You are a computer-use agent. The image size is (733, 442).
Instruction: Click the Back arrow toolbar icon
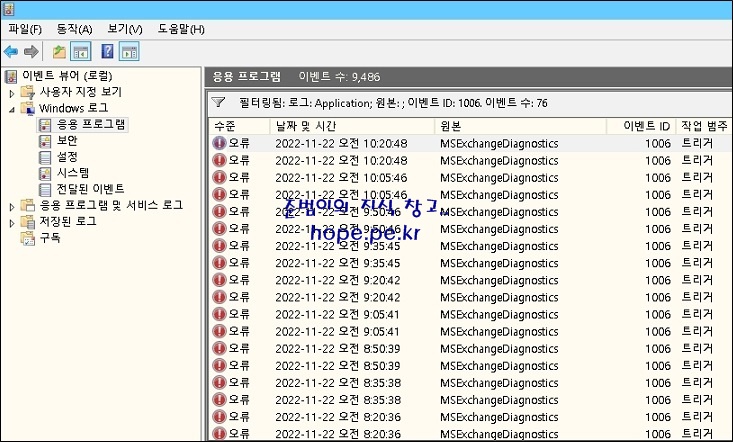[x=11, y=51]
